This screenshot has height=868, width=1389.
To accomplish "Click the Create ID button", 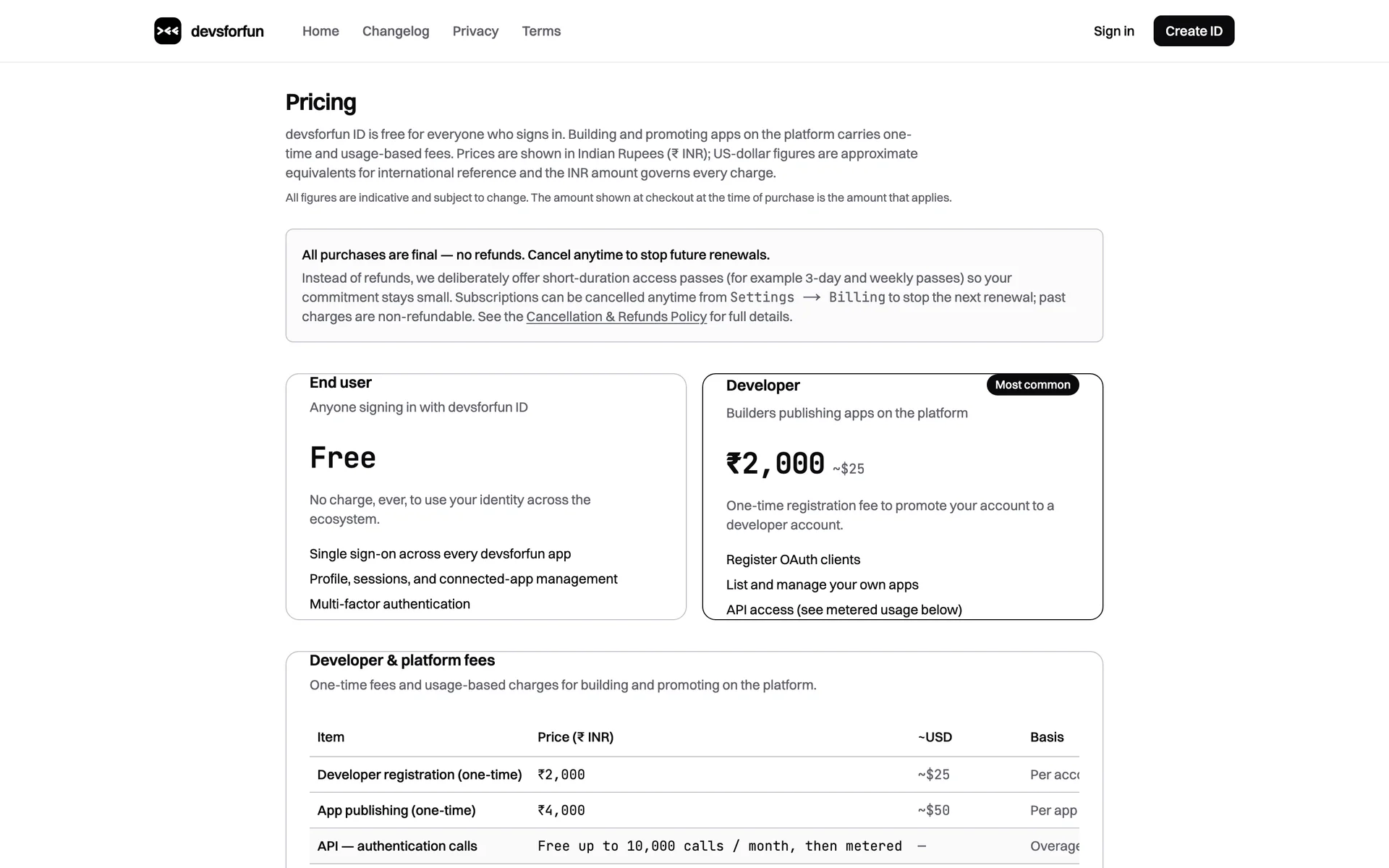I will (1194, 31).
